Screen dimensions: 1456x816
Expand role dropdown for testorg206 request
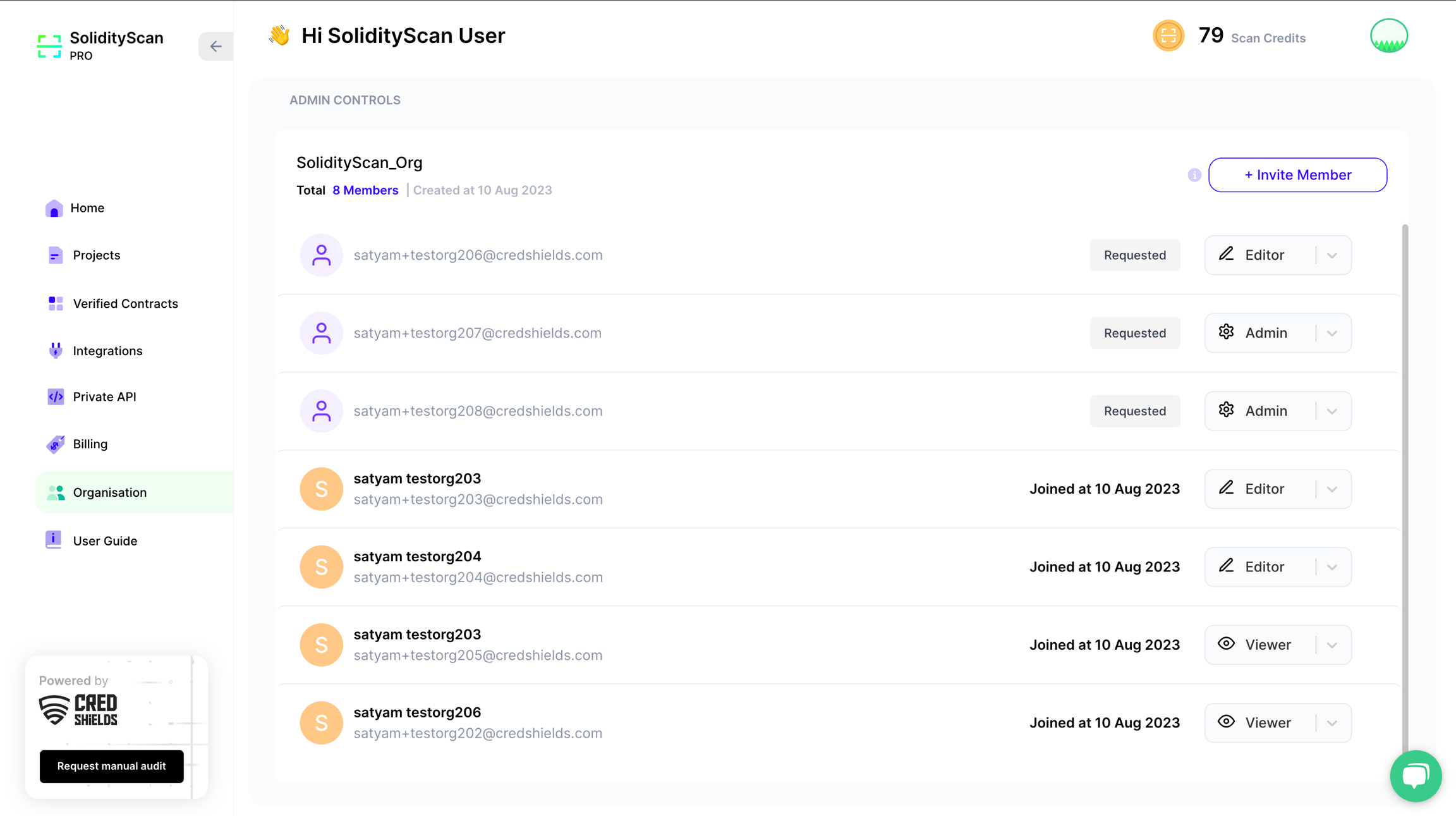[x=1332, y=255]
